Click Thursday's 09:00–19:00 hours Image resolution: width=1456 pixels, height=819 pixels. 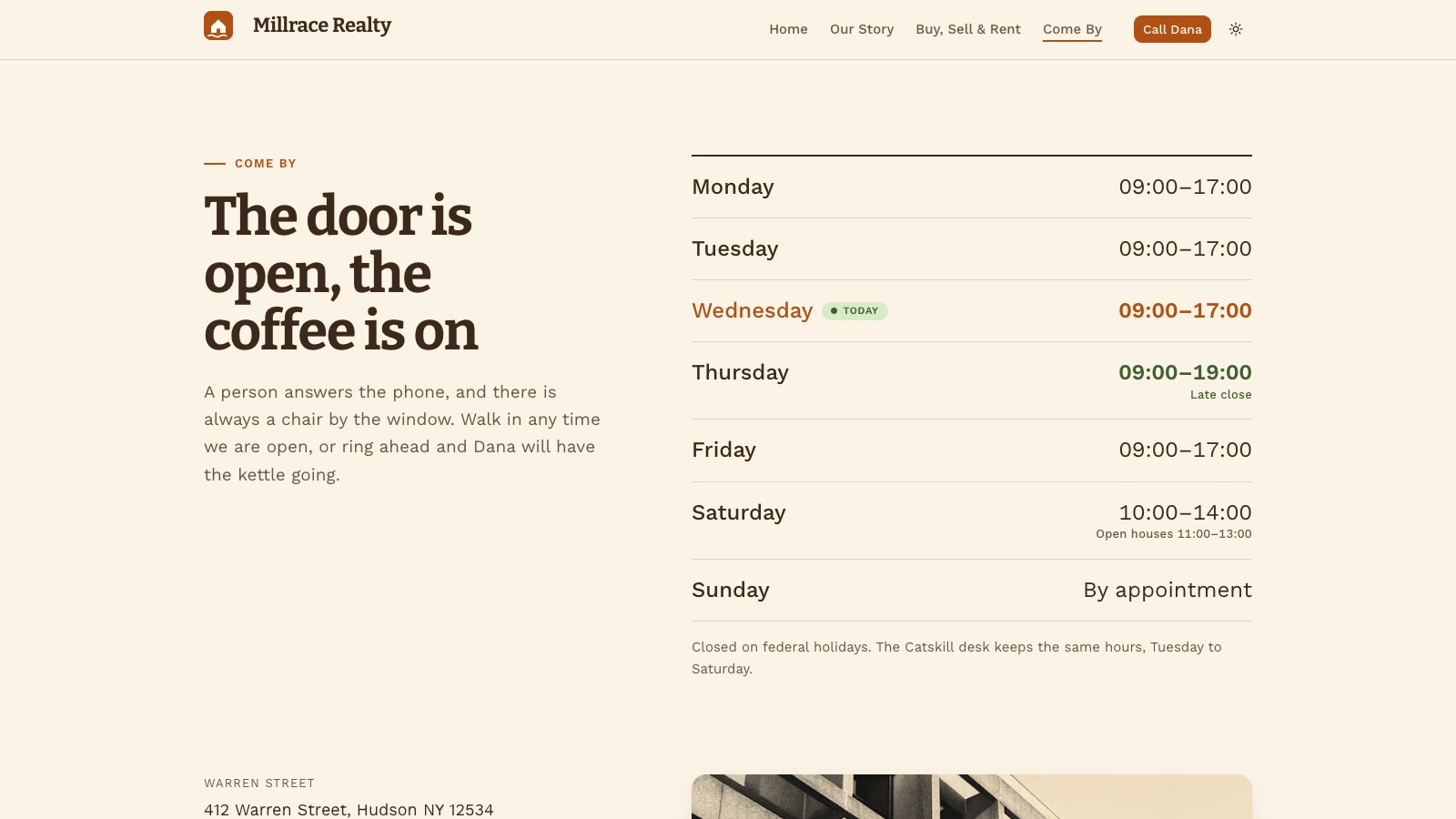pos(1185,372)
